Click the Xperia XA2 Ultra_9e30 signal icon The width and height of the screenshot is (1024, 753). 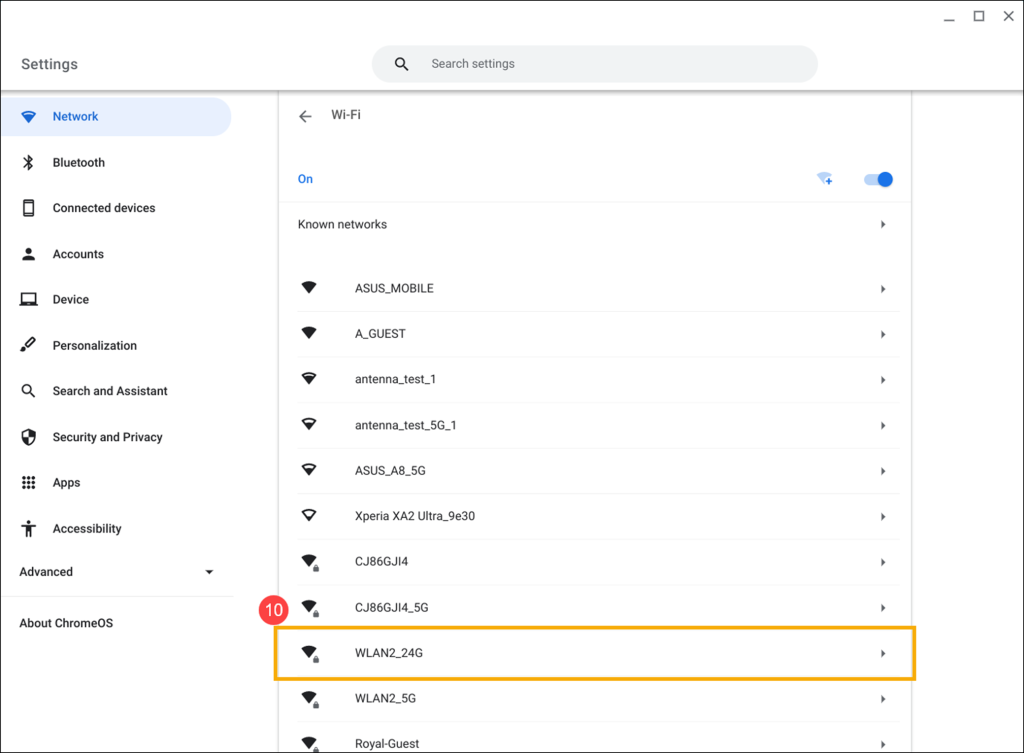pos(309,515)
